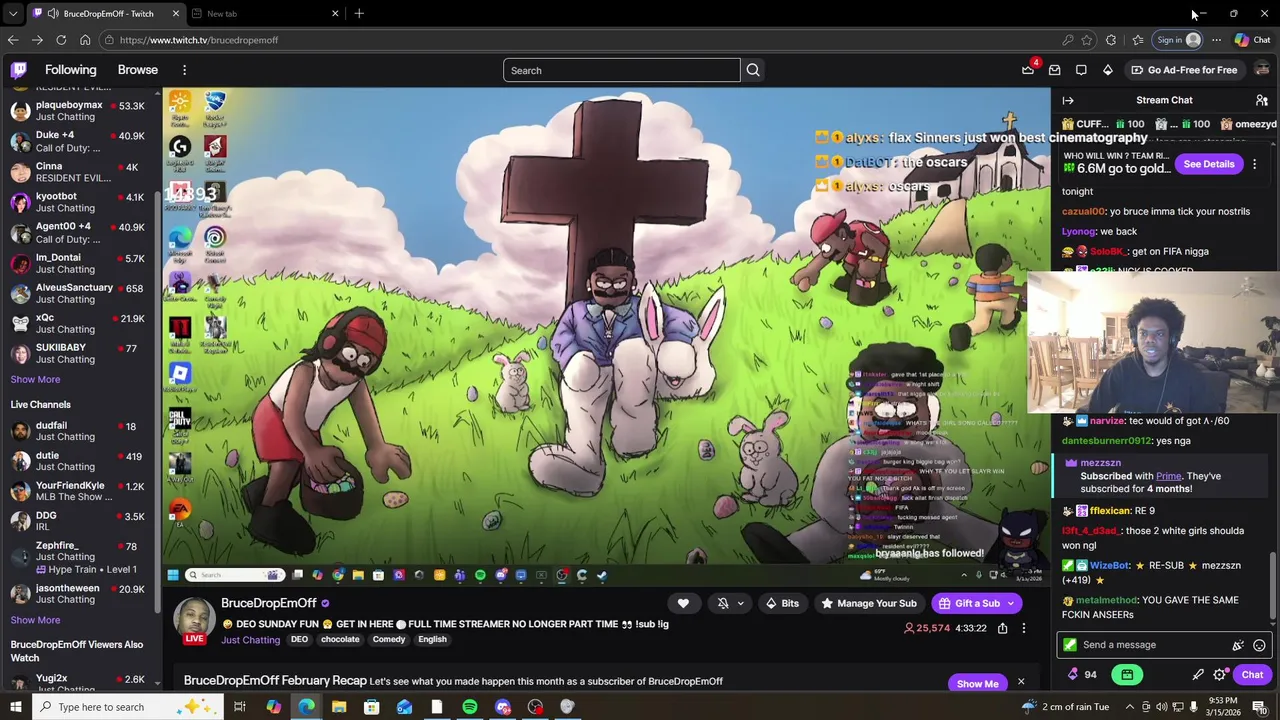Open the Just Chatting category link

click(250, 640)
